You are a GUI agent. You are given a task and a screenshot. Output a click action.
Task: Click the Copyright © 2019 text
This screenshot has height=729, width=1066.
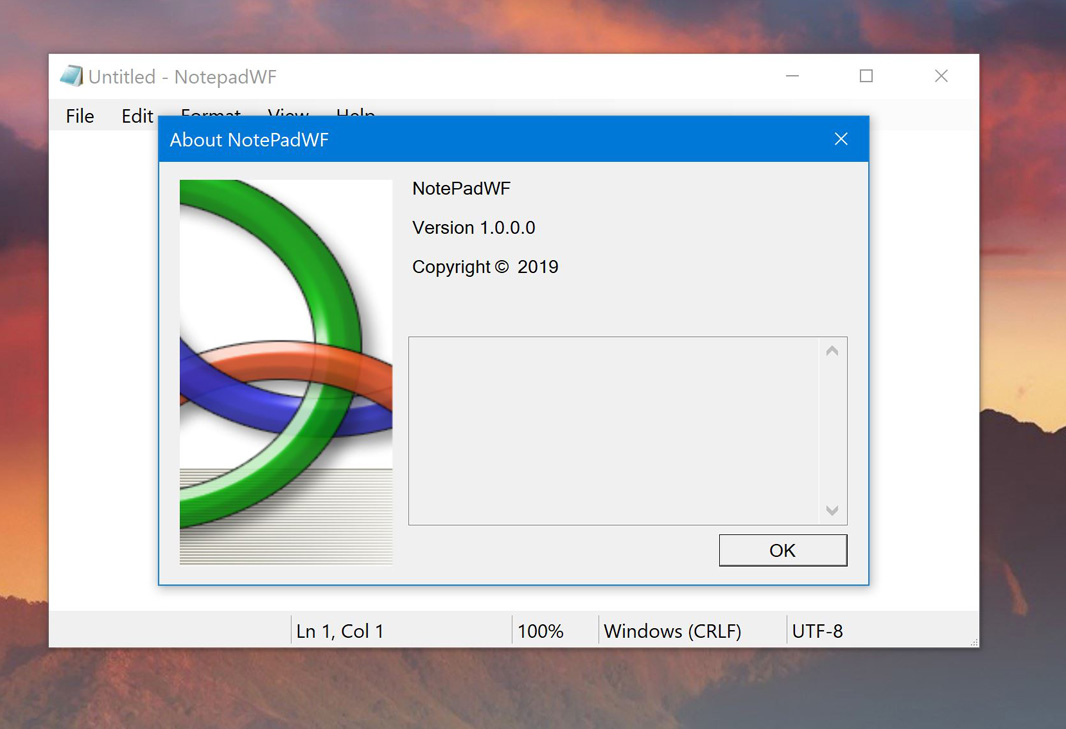pyautogui.click(x=485, y=267)
